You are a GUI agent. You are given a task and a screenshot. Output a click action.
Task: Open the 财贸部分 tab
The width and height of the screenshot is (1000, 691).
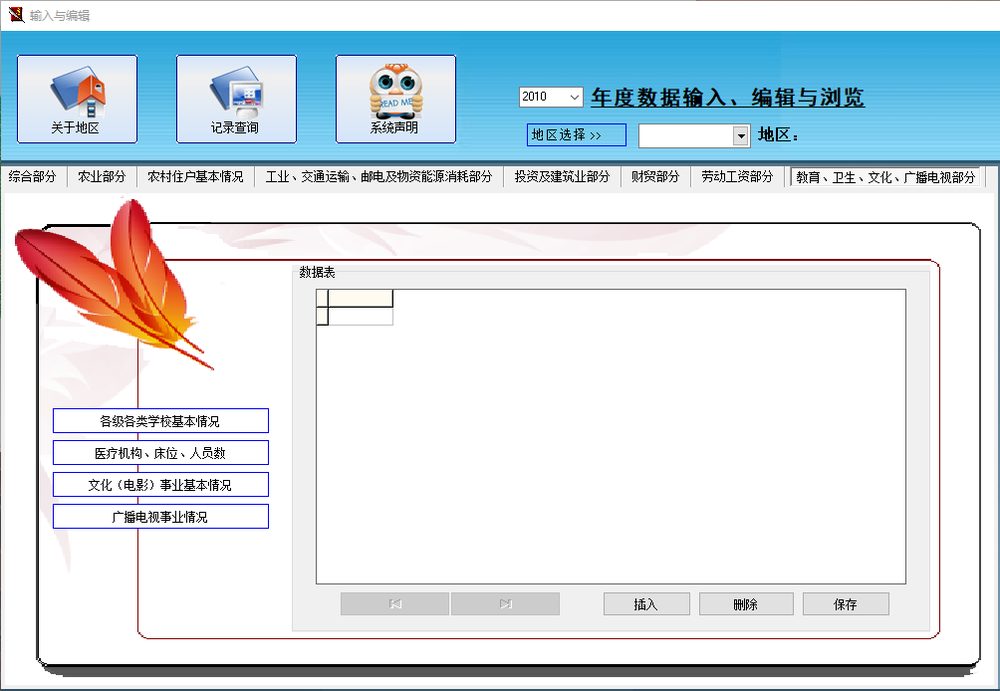[x=656, y=177]
